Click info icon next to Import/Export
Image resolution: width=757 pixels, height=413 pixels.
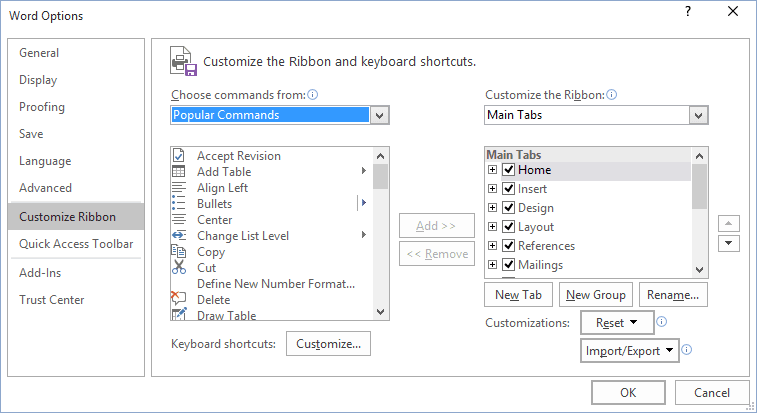coord(687,350)
